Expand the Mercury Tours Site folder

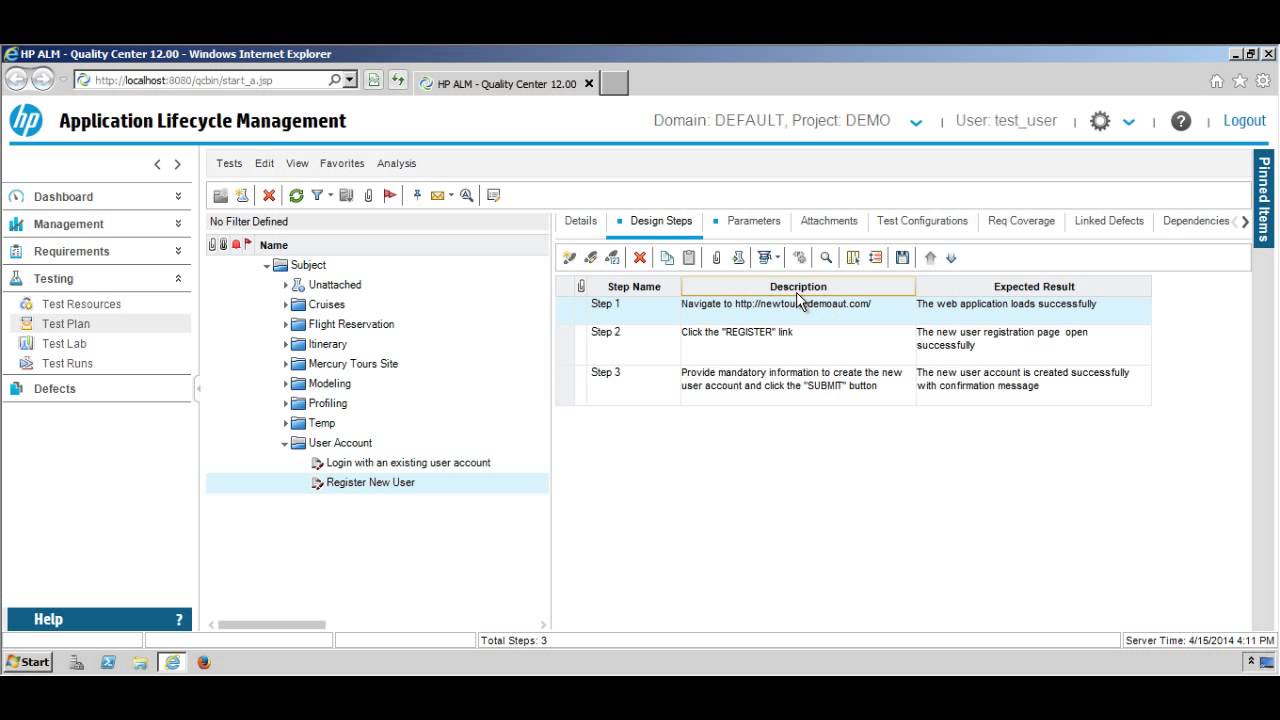tap(285, 364)
